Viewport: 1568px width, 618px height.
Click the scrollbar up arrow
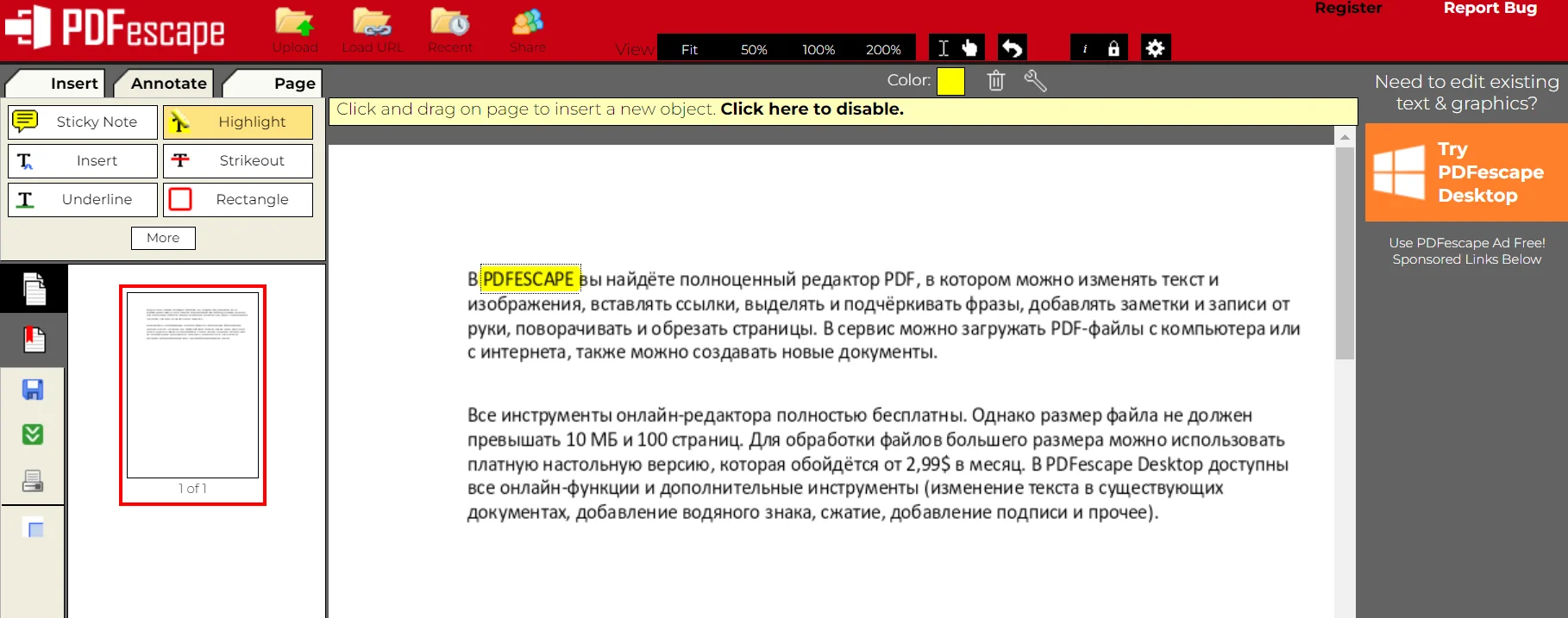(1345, 136)
